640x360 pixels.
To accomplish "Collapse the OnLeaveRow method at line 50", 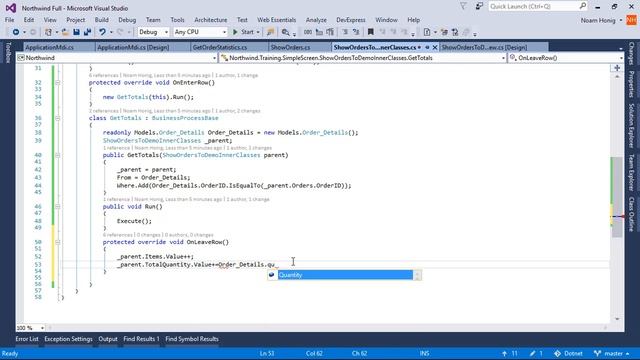I will 58,242.
